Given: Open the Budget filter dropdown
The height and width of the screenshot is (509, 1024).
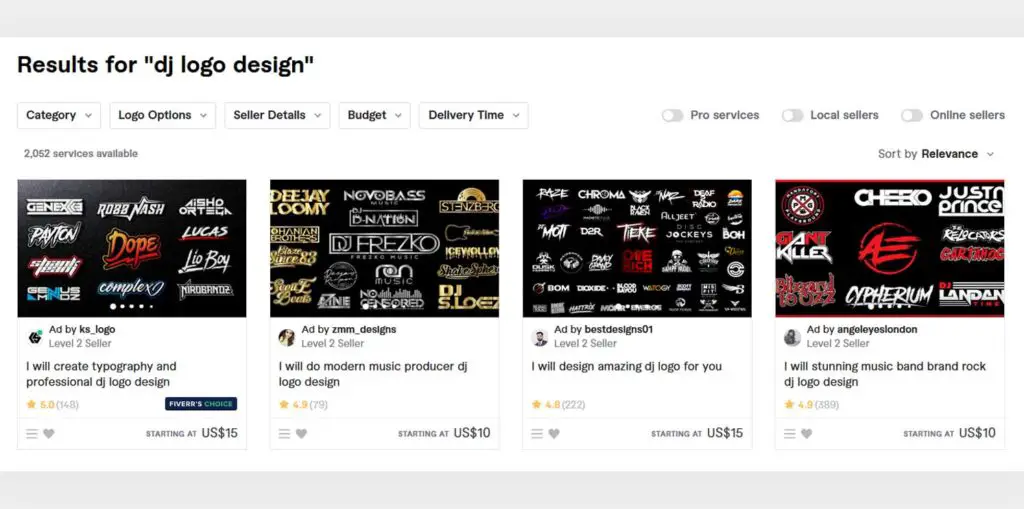Looking at the screenshot, I should click(374, 115).
